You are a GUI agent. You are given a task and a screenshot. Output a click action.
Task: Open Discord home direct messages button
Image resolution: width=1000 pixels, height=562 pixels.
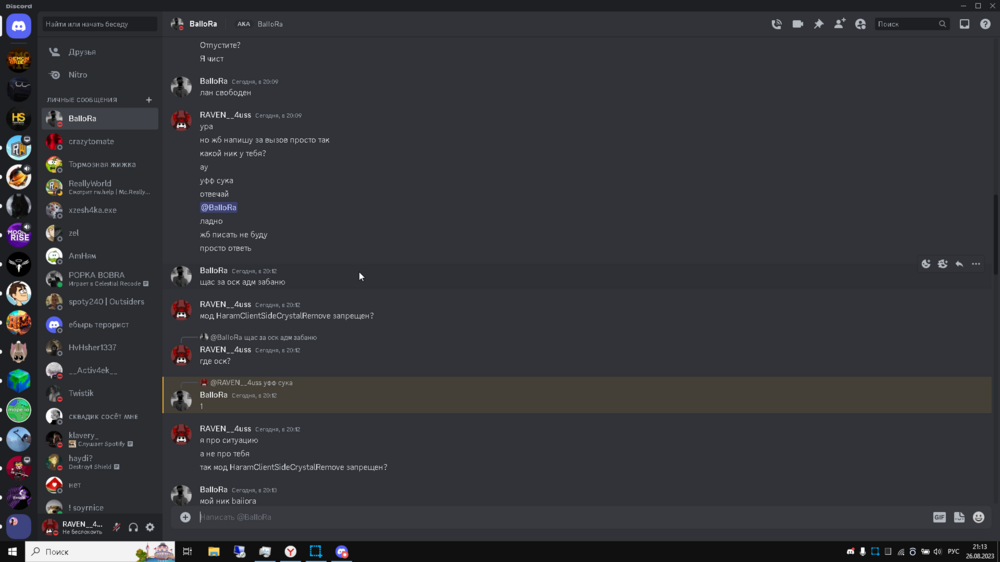pos(18,26)
